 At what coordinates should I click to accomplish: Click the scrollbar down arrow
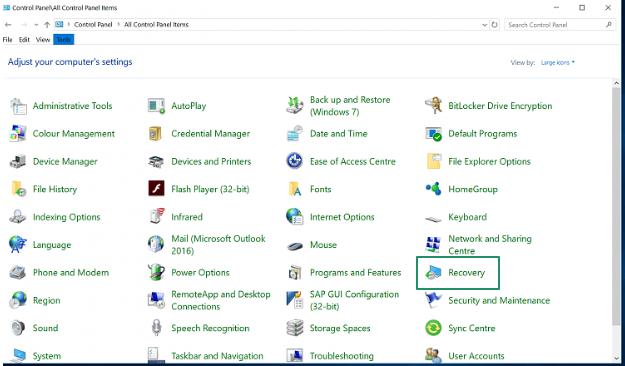pos(616,358)
